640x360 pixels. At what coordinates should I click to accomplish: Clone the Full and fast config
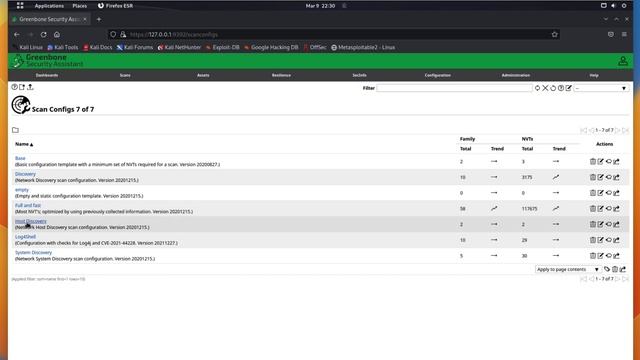[x=609, y=209]
